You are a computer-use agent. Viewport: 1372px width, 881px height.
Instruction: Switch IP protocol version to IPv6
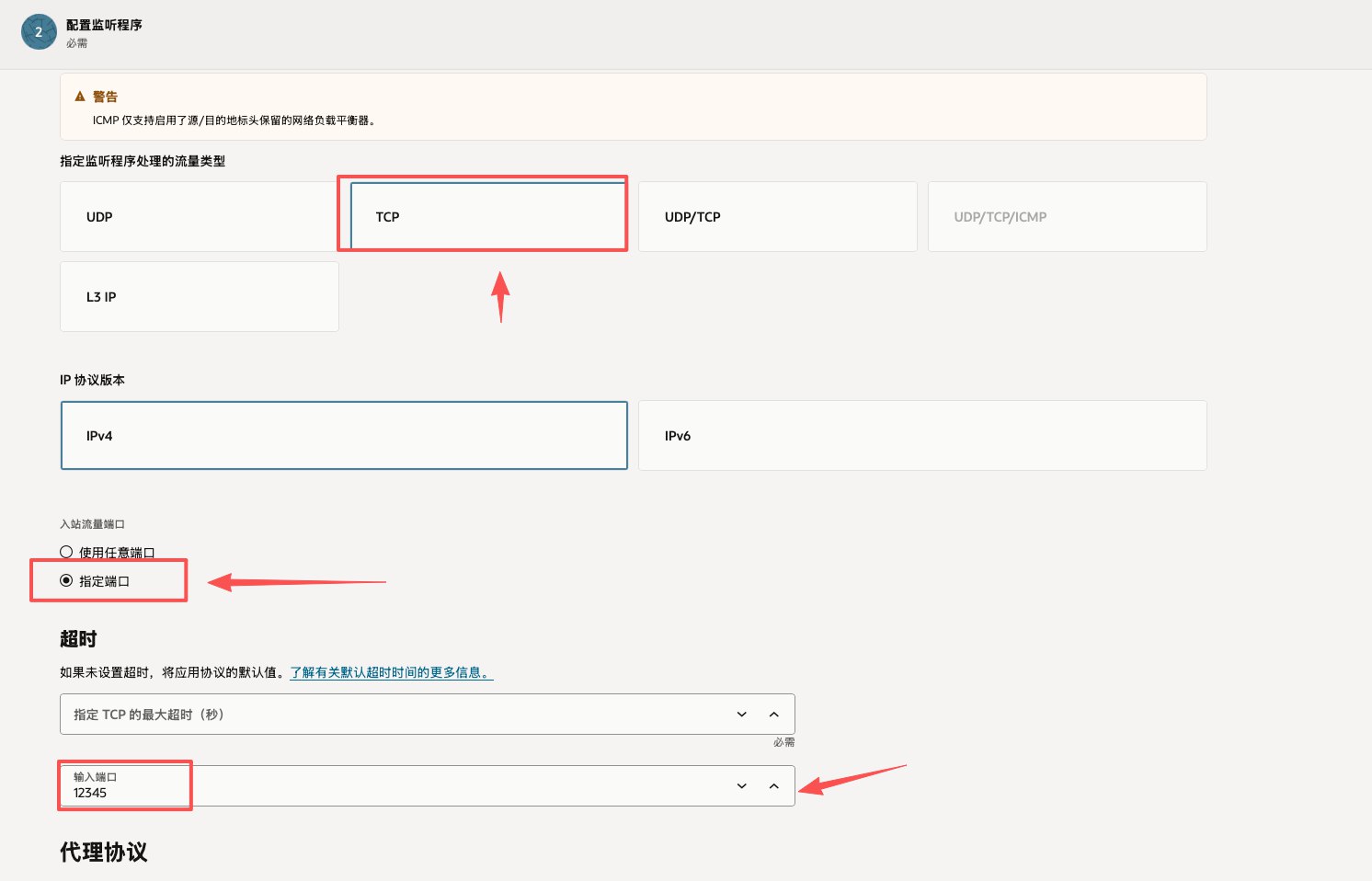point(921,436)
